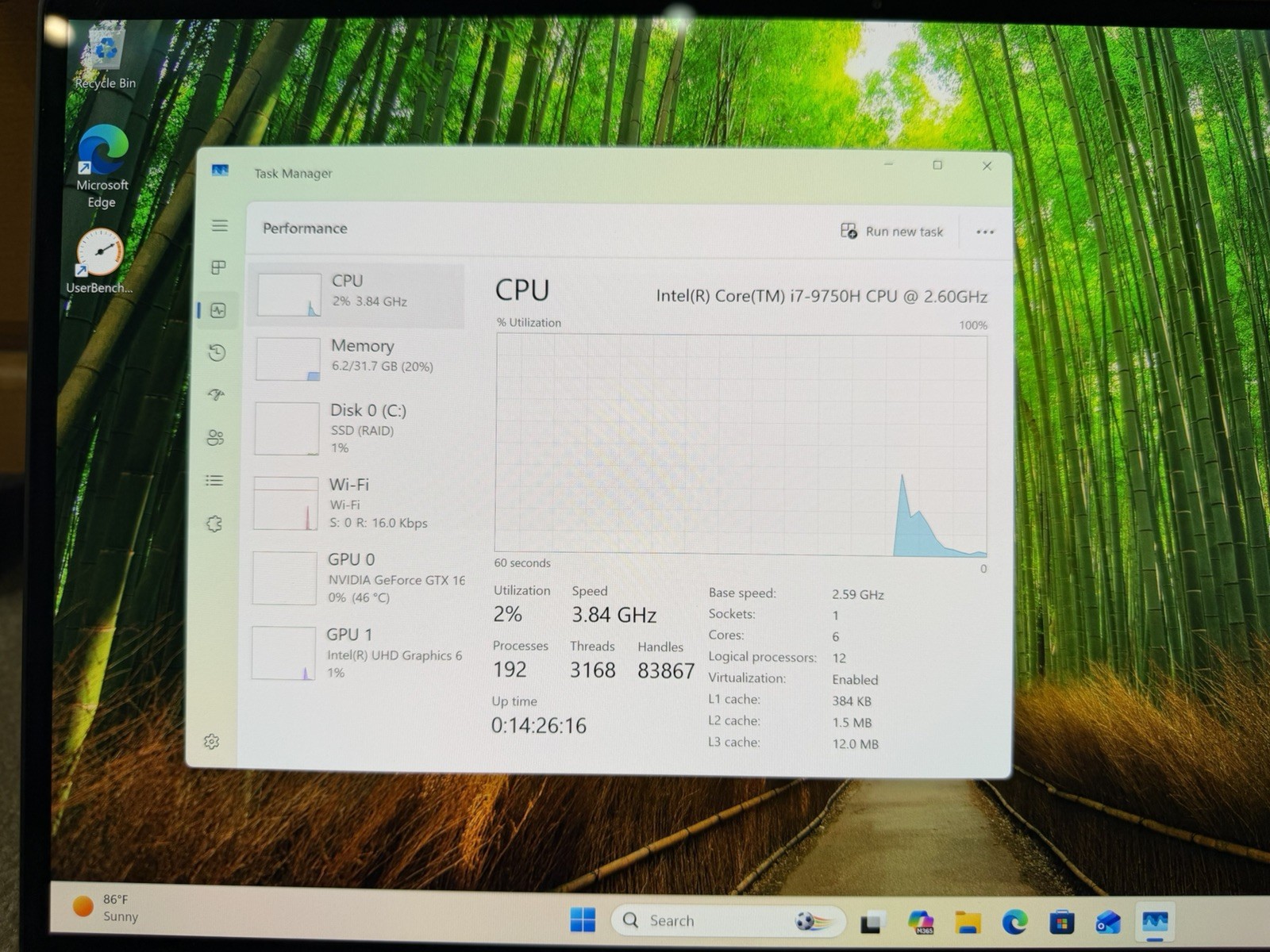Open the UserBench desktop shortcut
Image resolution: width=1270 pixels, height=952 pixels.
click(99, 262)
